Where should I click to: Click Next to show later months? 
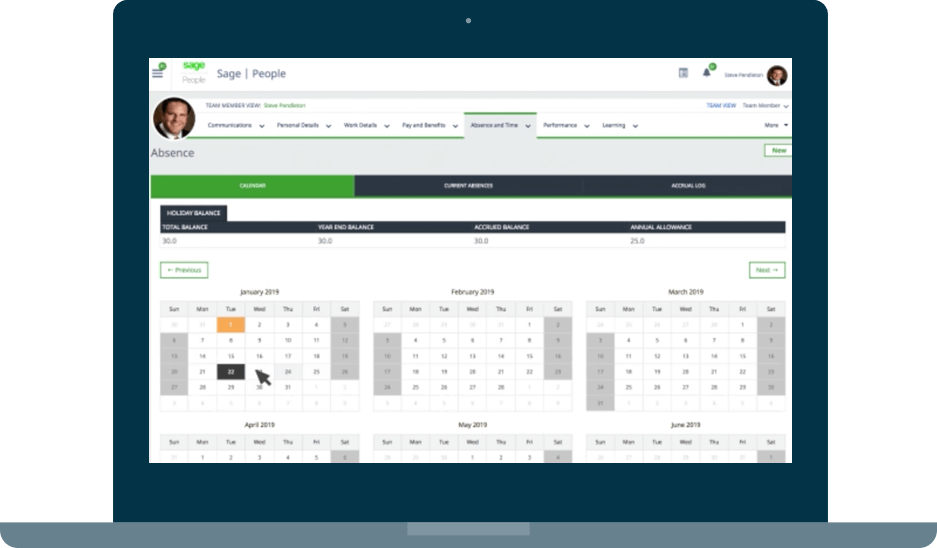pos(767,270)
